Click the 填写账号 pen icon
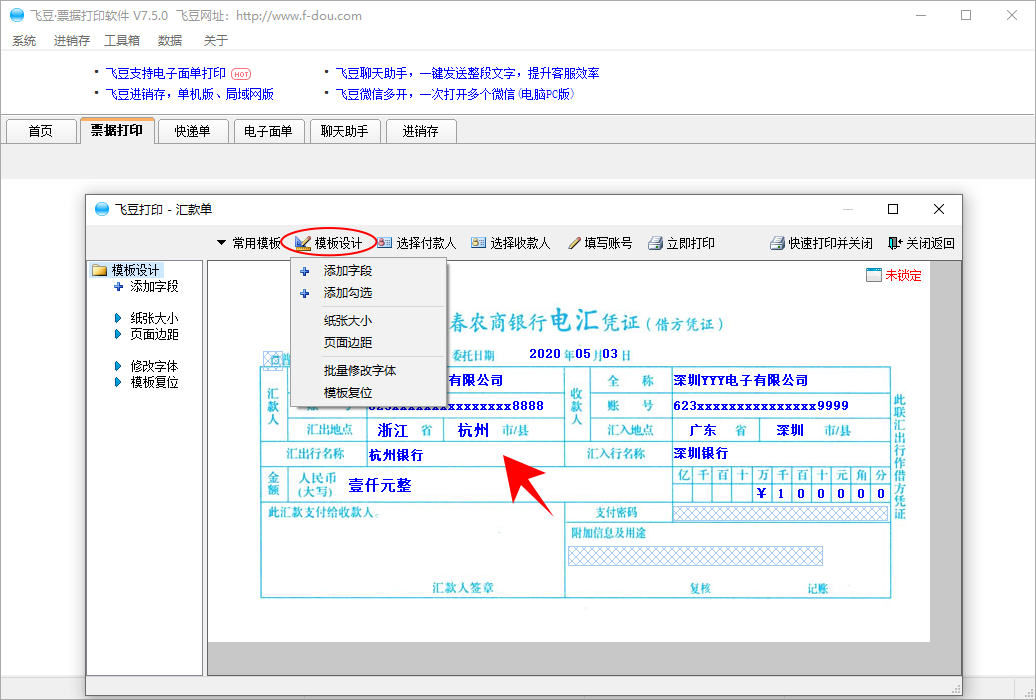This screenshot has height=700, width=1036. [x=574, y=243]
